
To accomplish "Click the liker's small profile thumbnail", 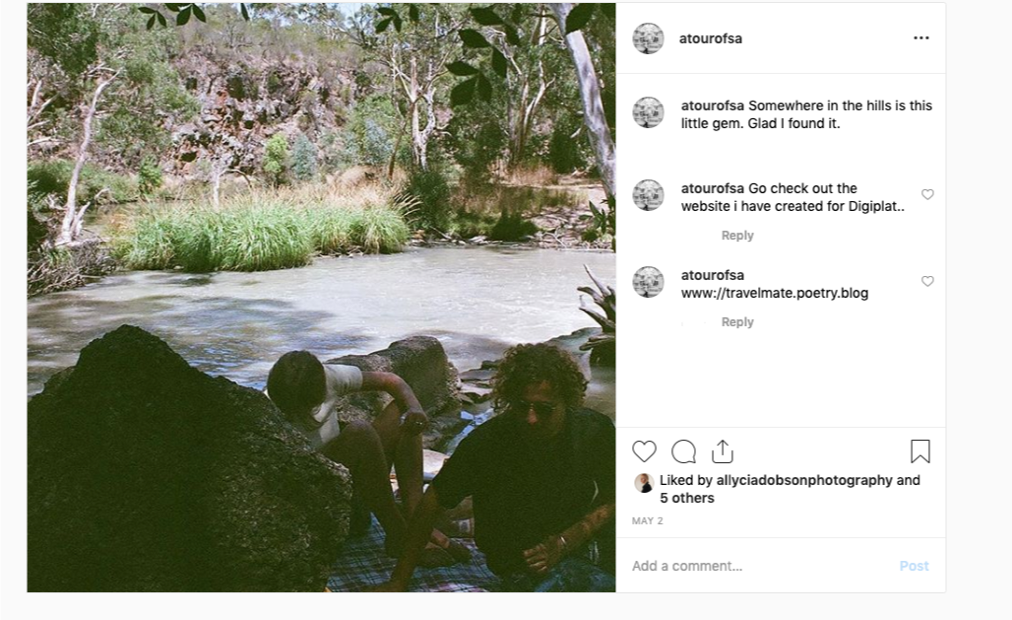I will coord(644,483).
